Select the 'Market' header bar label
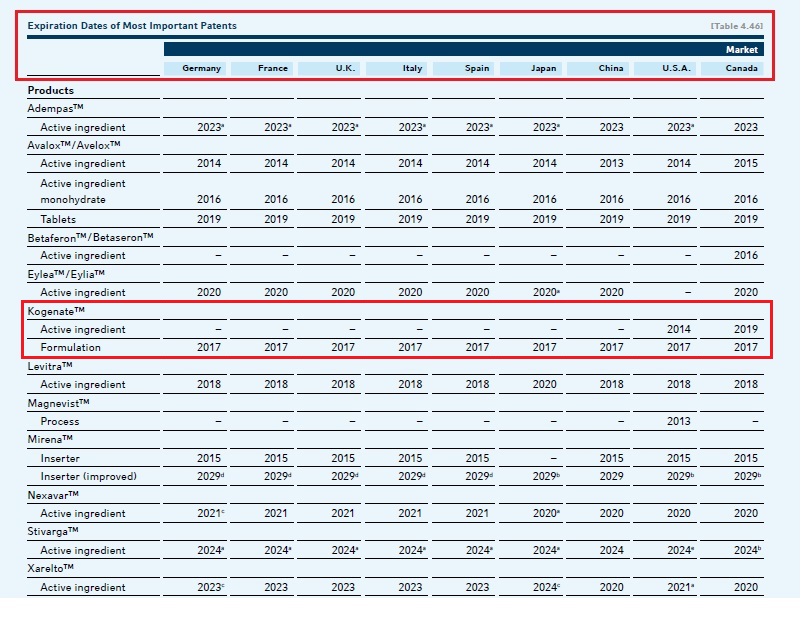 (742, 50)
